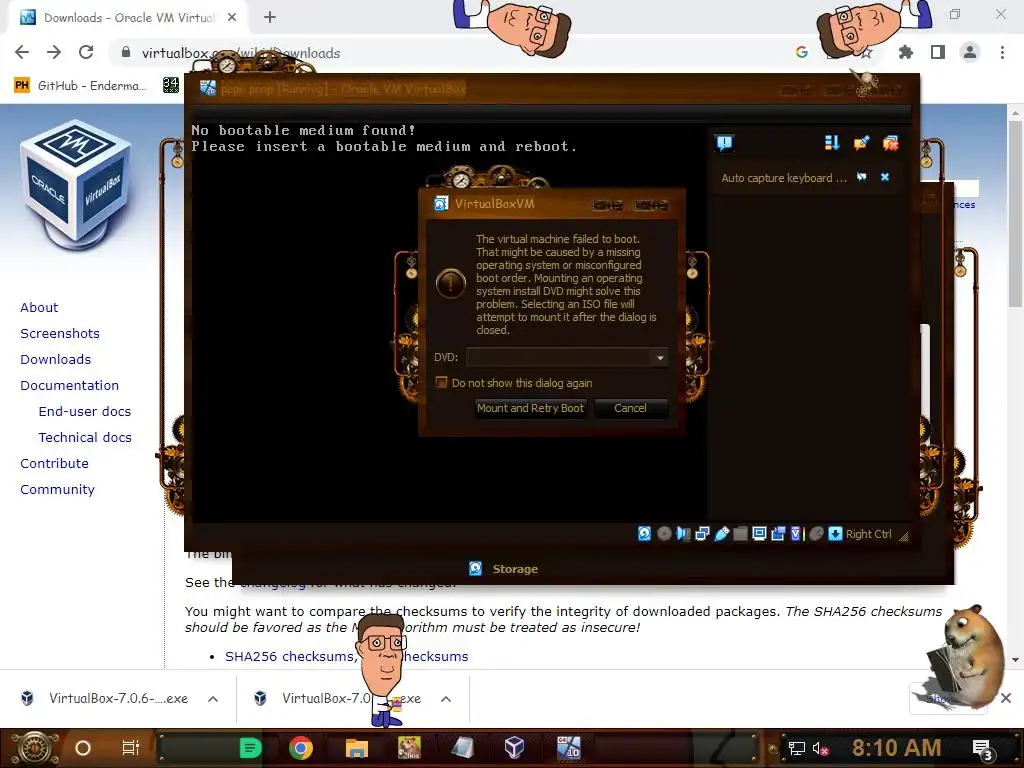Open the Contribute sidebar link
The image size is (1024, 768).
54,464
